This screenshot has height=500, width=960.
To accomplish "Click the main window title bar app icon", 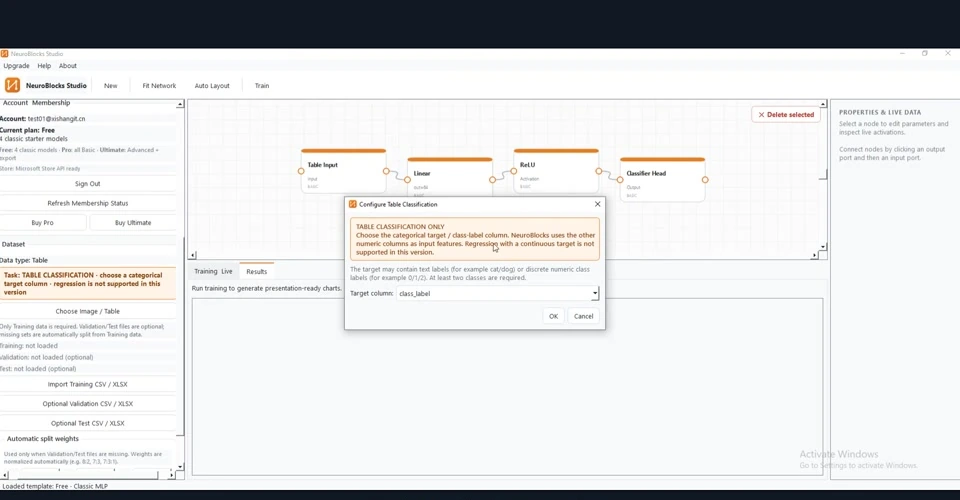I will click(4, 54).
